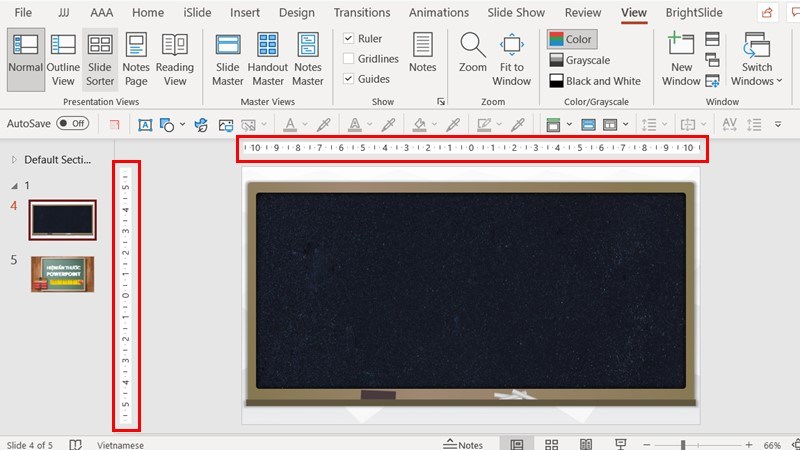Collapse the Default Section group
This screenshot has width=800, height=450.
click(x=13, y=160)
